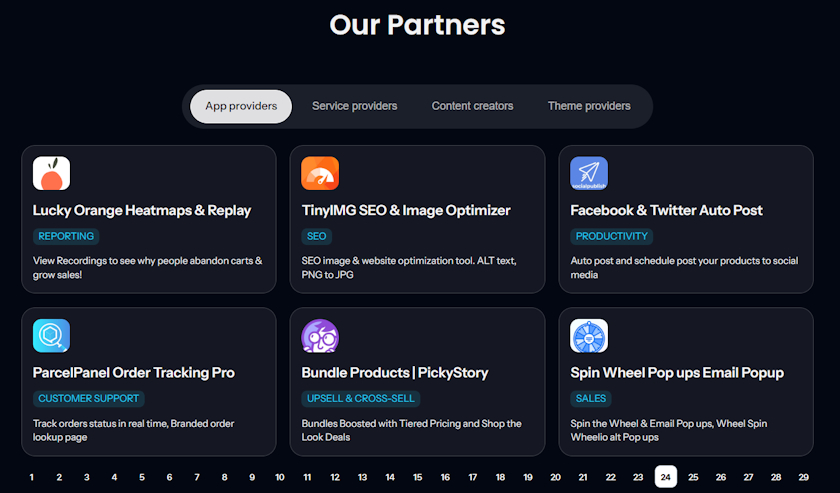Image resolution: width=840 pixels, height=493 pixels.
Task: Go to pagination page 17
Action: [472, 477]
